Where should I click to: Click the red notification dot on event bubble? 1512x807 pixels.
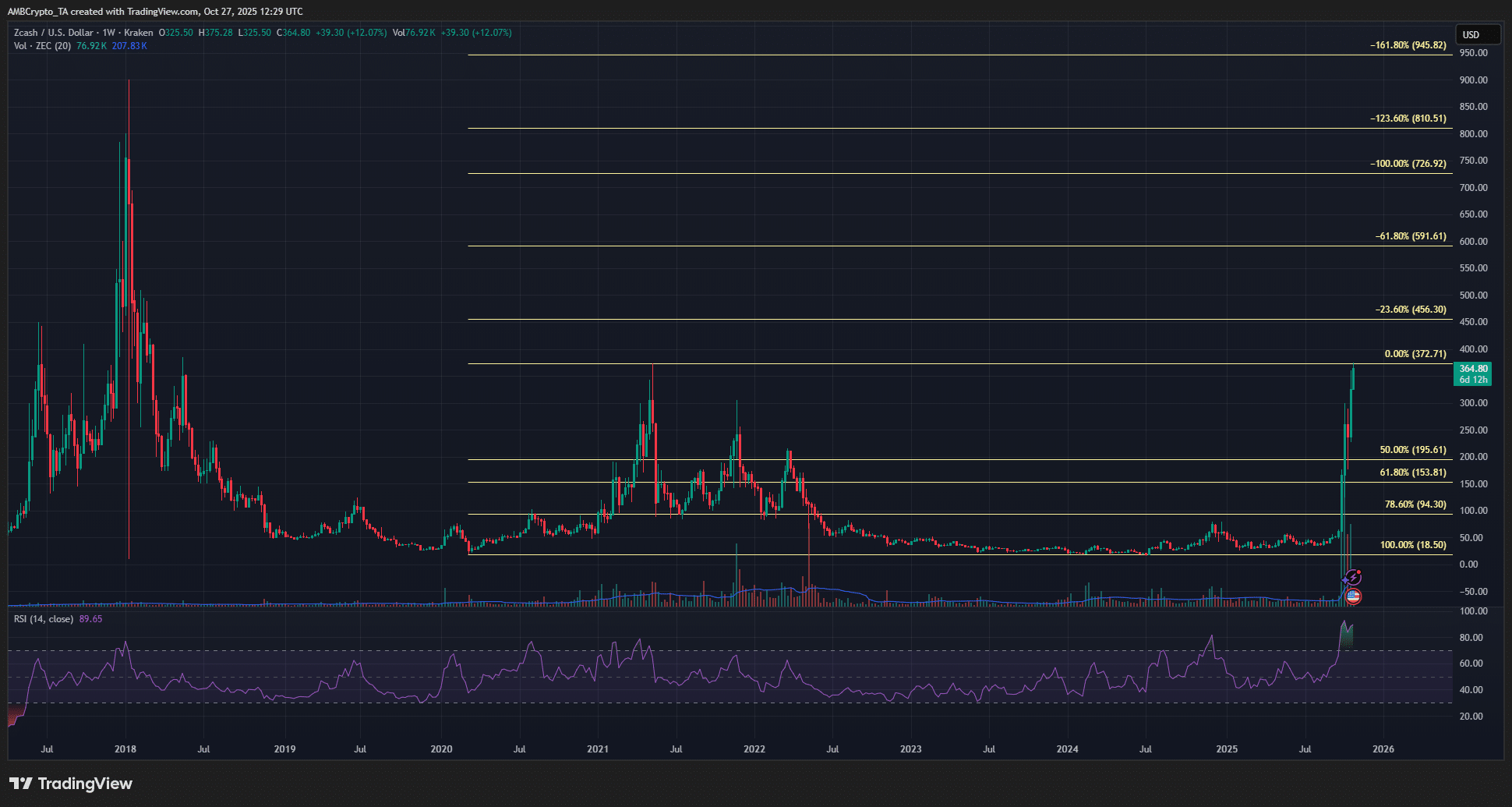(1359, 572)
